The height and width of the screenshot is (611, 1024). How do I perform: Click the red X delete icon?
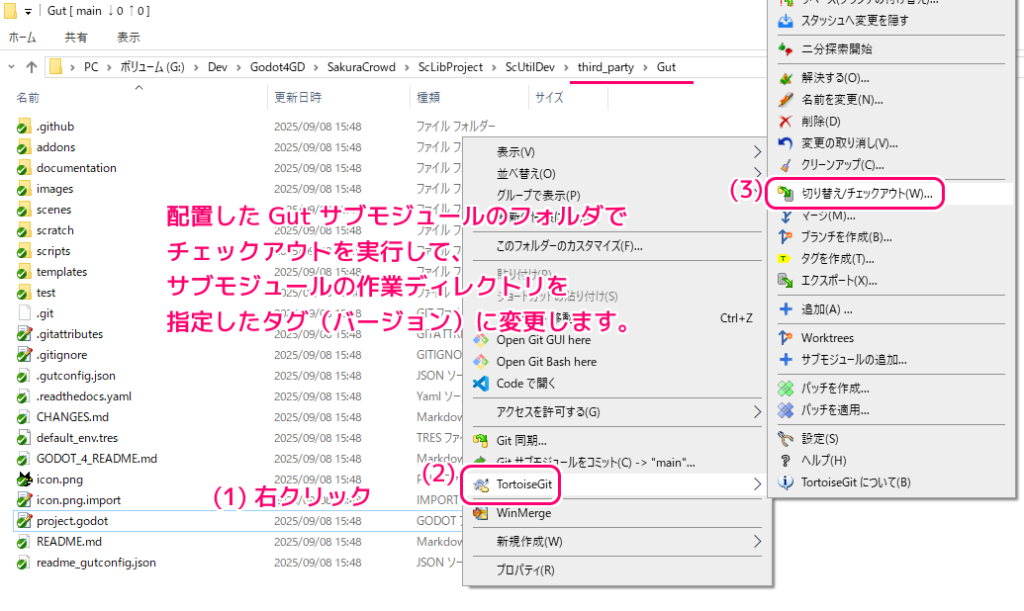coord(786,121)
